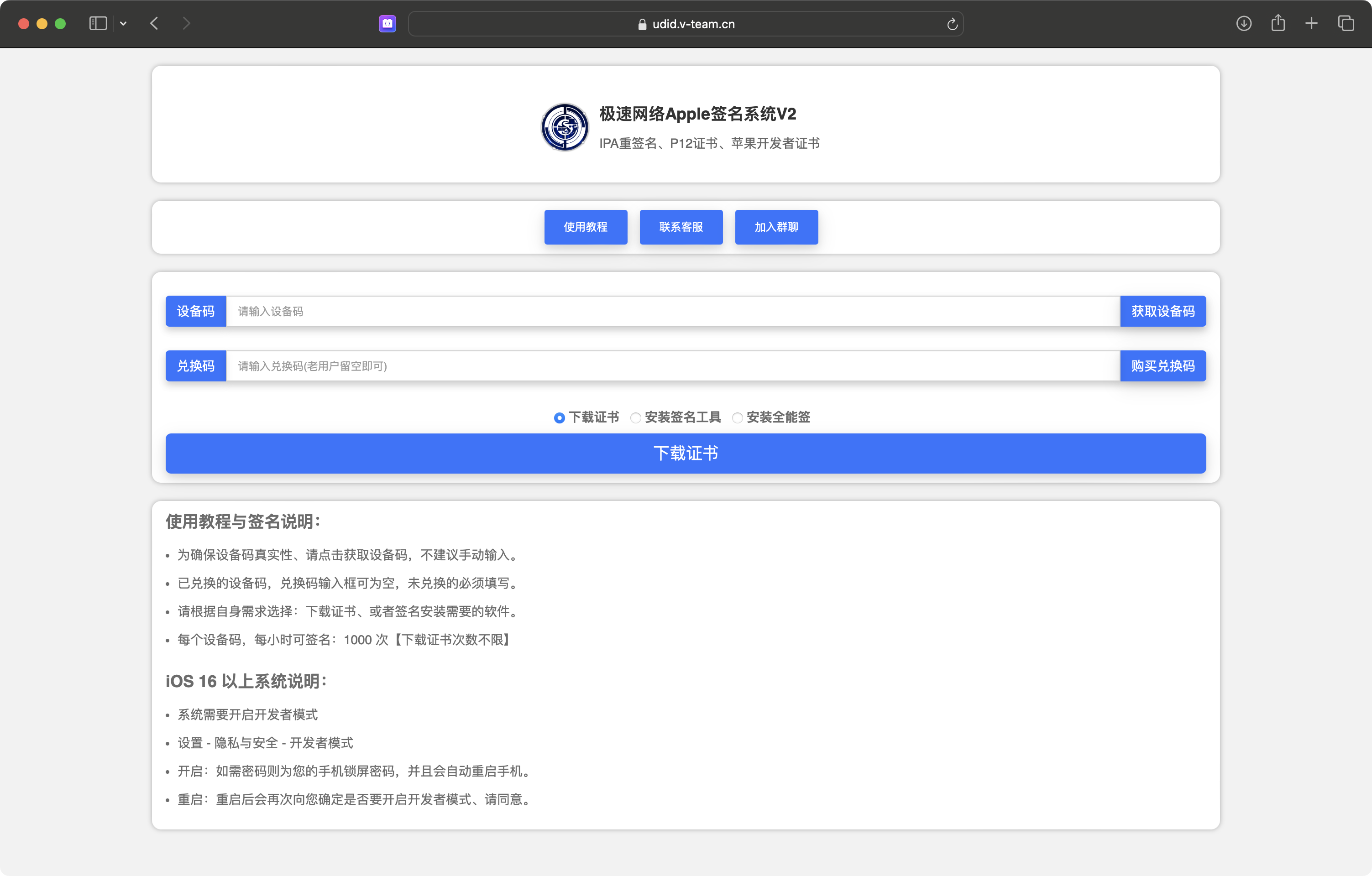Focus the udid.v-team.cn address bar
The height and width of the screenshot is (876, 1372).
click(686, 24)
